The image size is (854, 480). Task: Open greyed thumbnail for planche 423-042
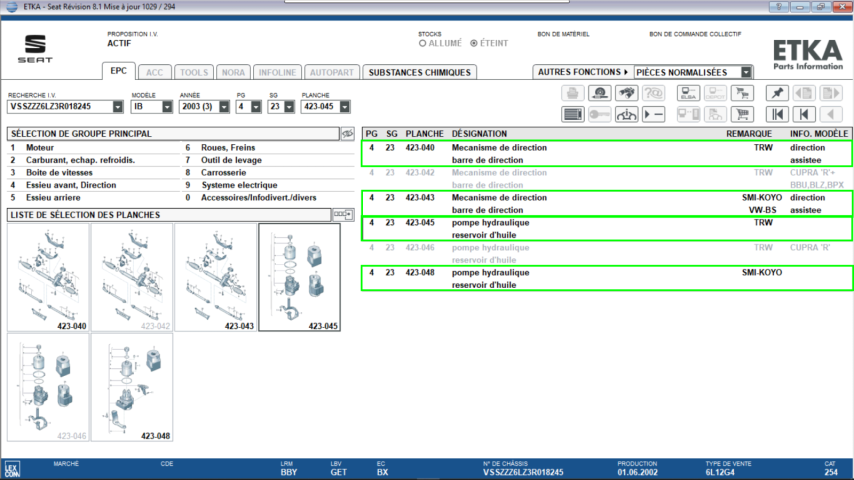pyautogui.click(x=132, y=277)
